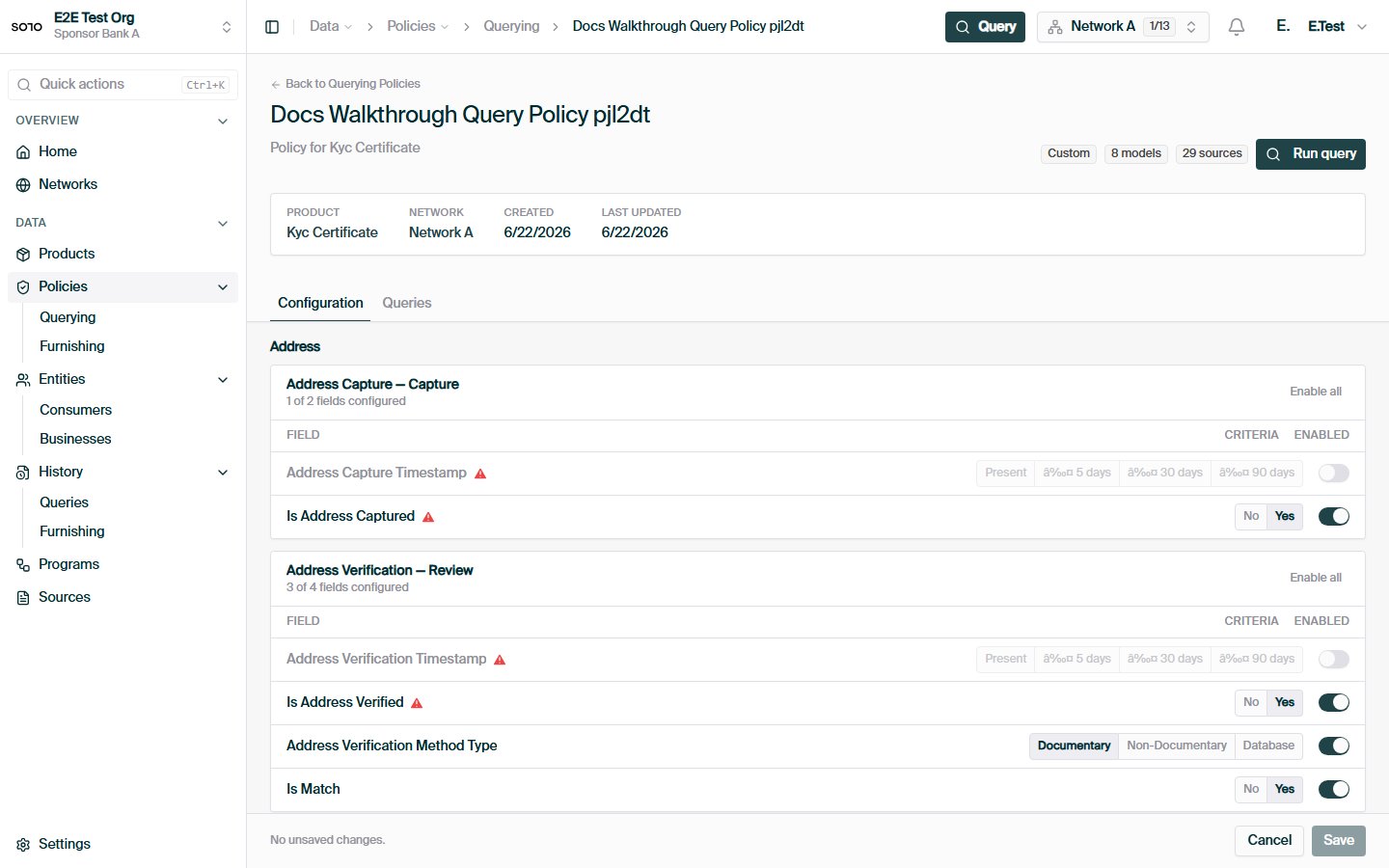Open Network A selector dropdown
The width and height of the screenshot is (1389, 868).
coord(1123,27)
